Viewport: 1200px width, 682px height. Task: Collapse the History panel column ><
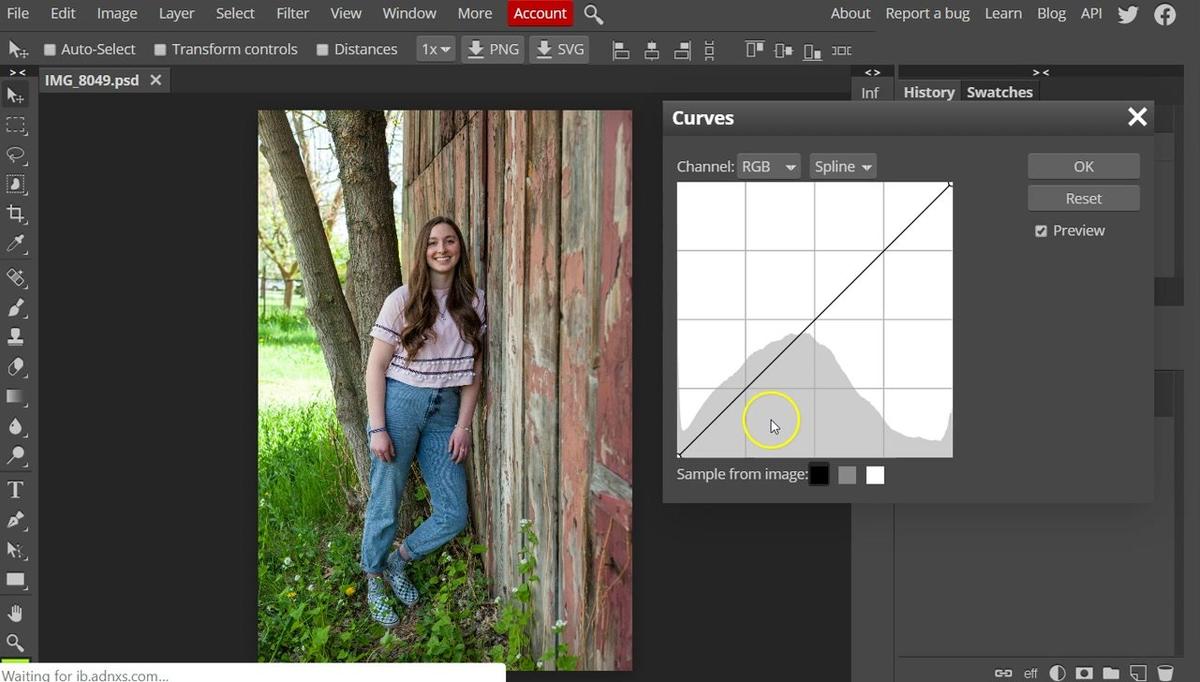point(1041,72)
